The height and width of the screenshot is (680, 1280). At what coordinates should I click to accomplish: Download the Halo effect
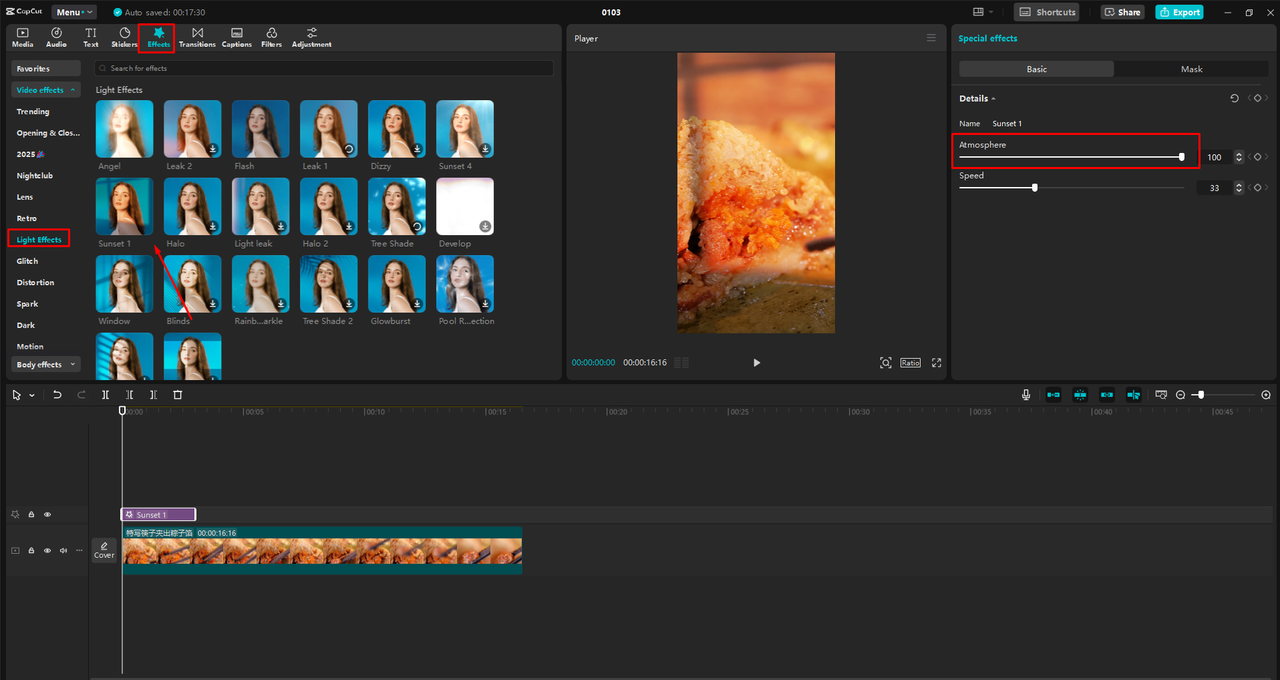(213, 227)
